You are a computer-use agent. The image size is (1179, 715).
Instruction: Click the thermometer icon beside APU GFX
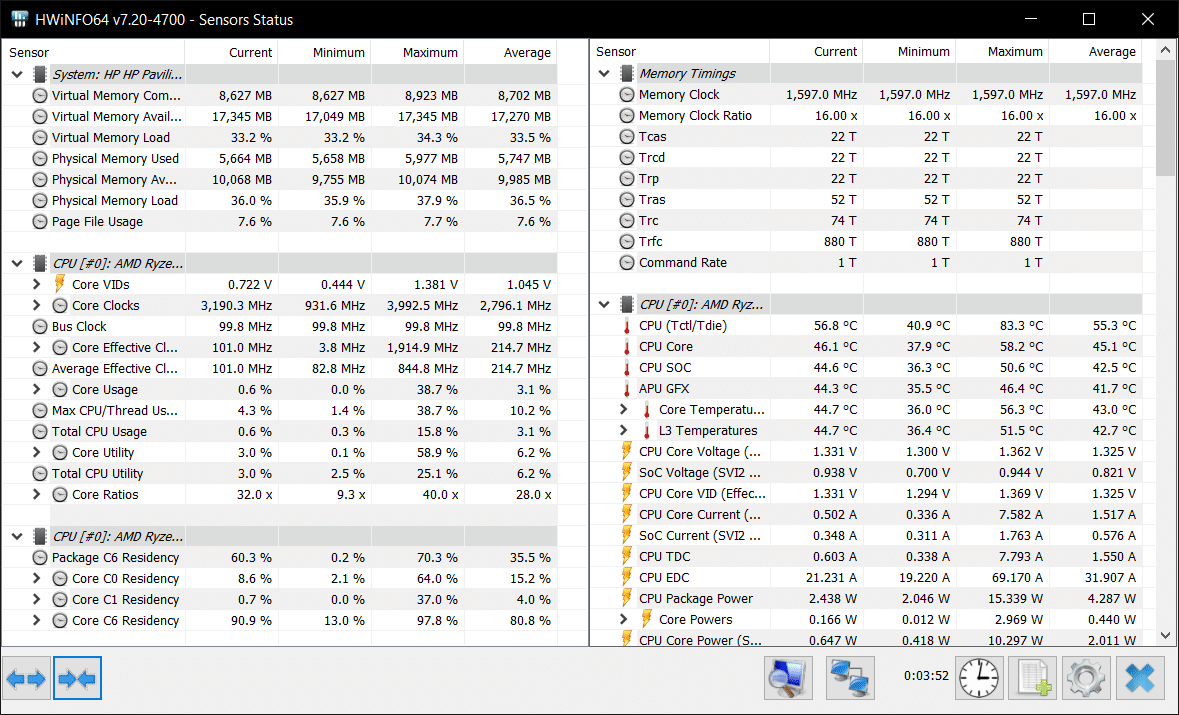[626, 389]
